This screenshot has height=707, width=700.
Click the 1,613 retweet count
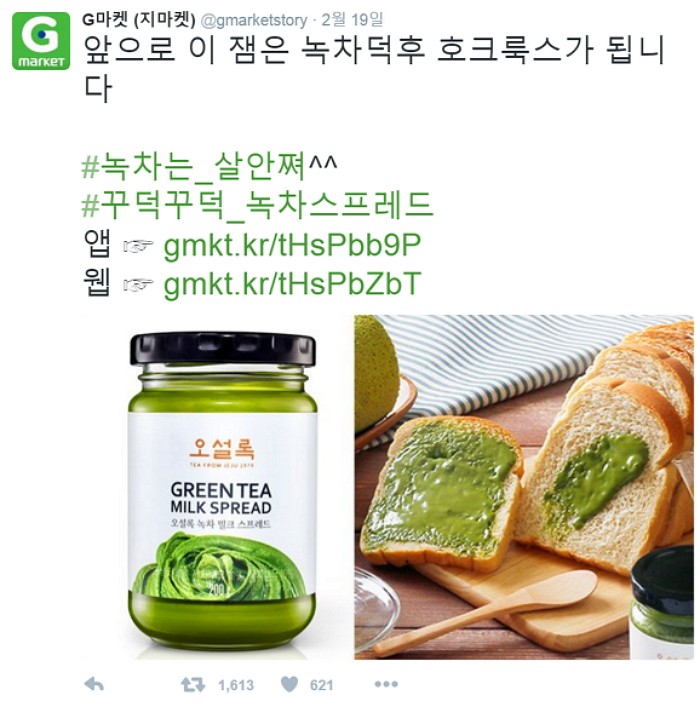coord(236,686)
